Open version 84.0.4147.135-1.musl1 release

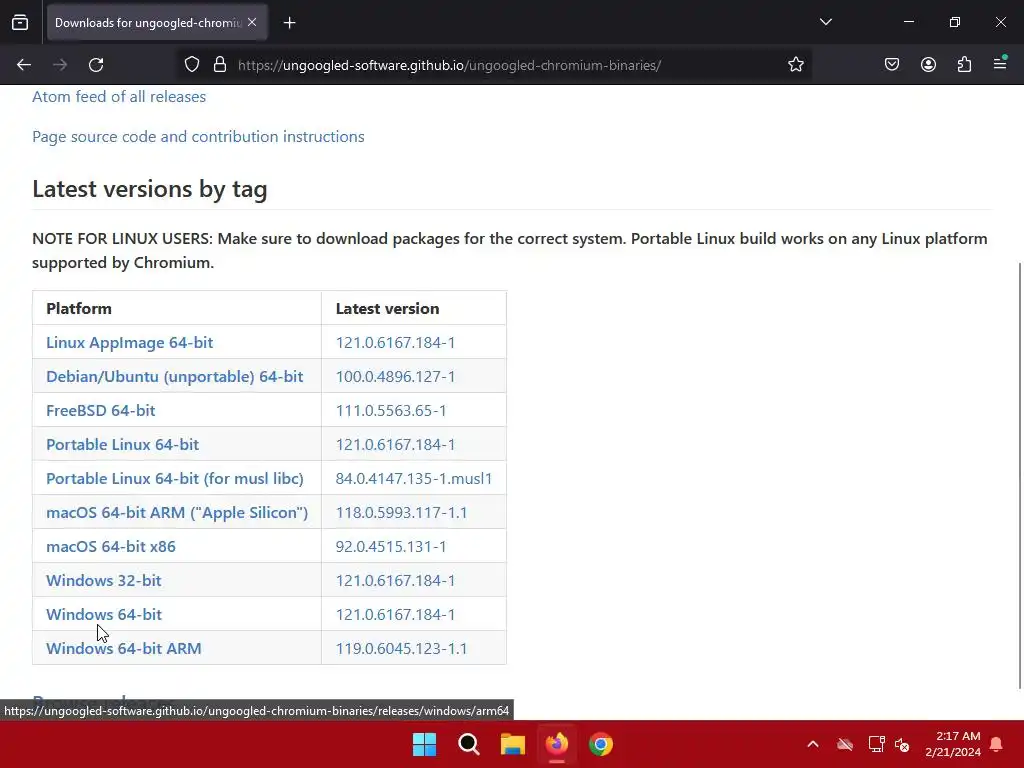tap(414, 478)
